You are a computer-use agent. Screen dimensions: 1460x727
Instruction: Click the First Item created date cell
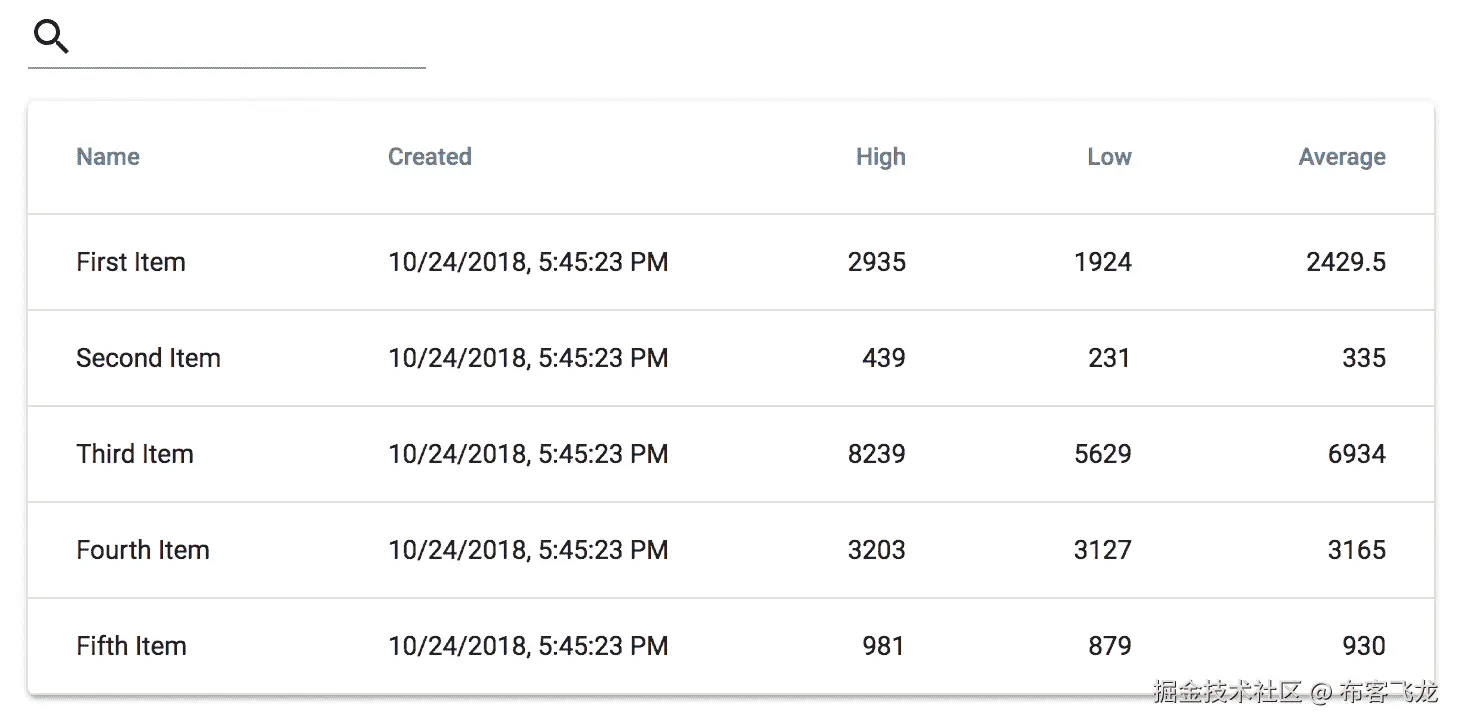point(528,262)
